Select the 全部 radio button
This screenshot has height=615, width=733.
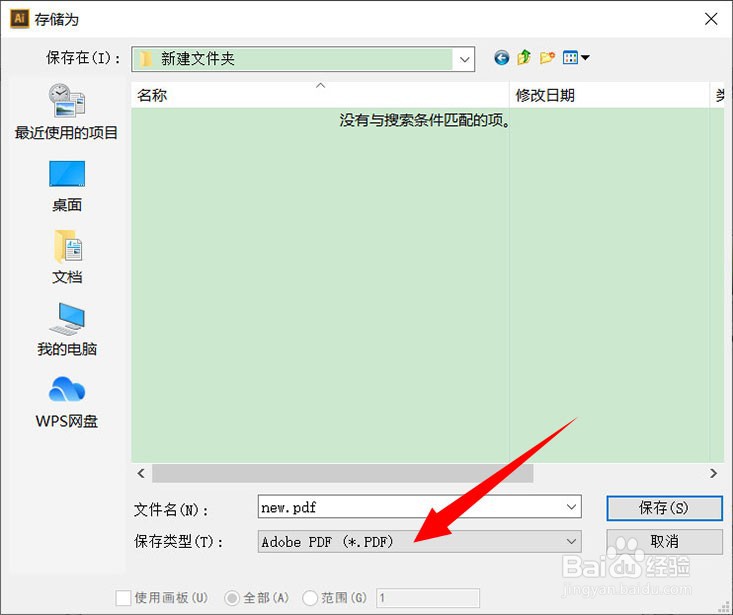pos(232,598)
